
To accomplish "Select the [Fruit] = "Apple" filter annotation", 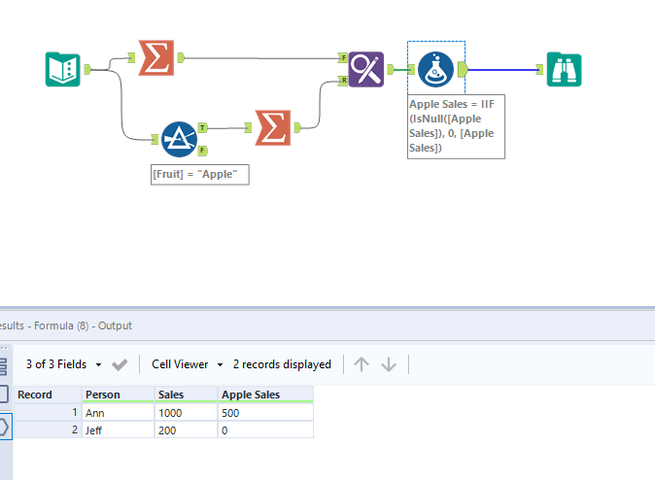I will tap(200, 174).
